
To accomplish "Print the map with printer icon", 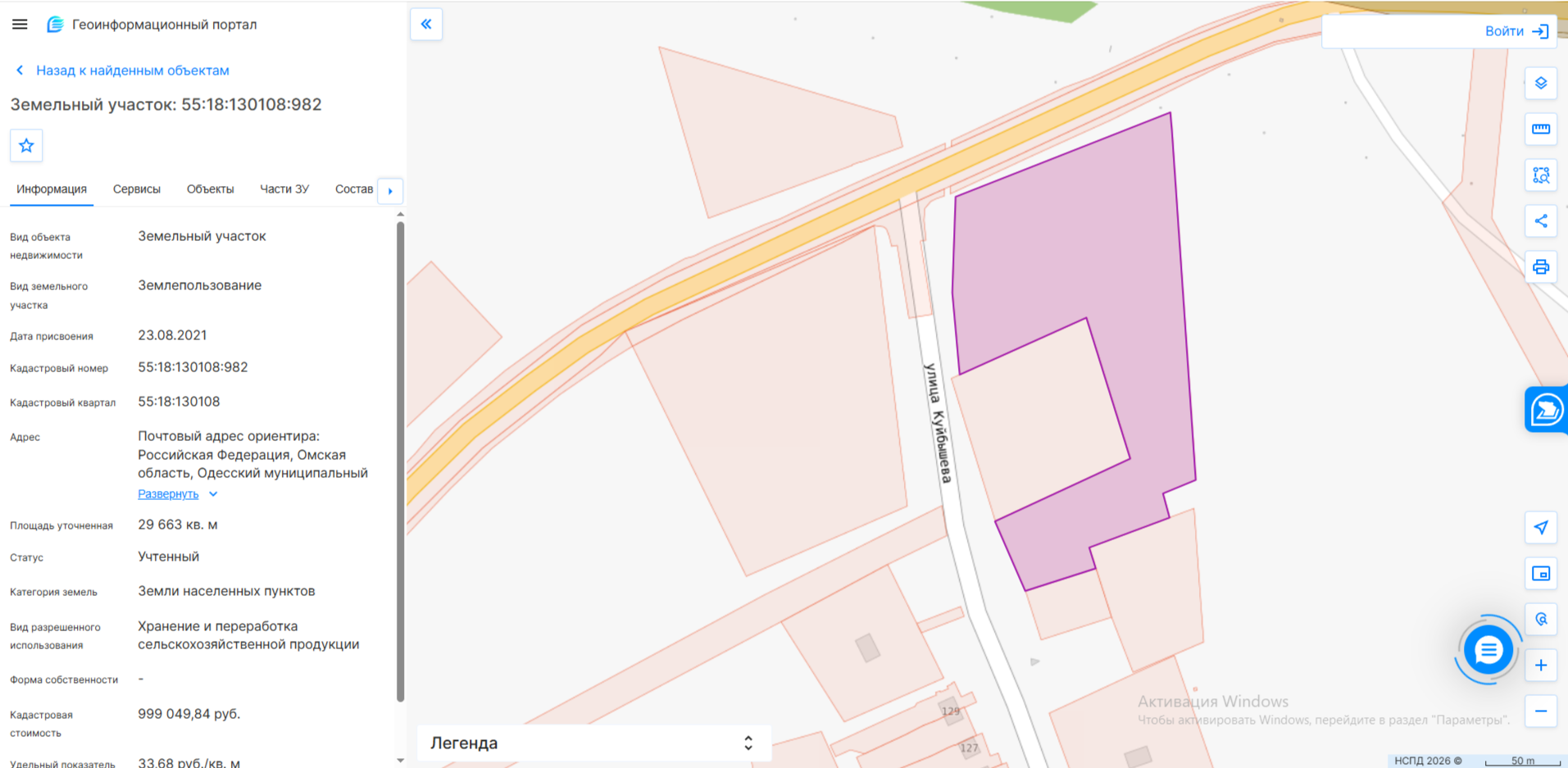I will tap(1541, 267).
